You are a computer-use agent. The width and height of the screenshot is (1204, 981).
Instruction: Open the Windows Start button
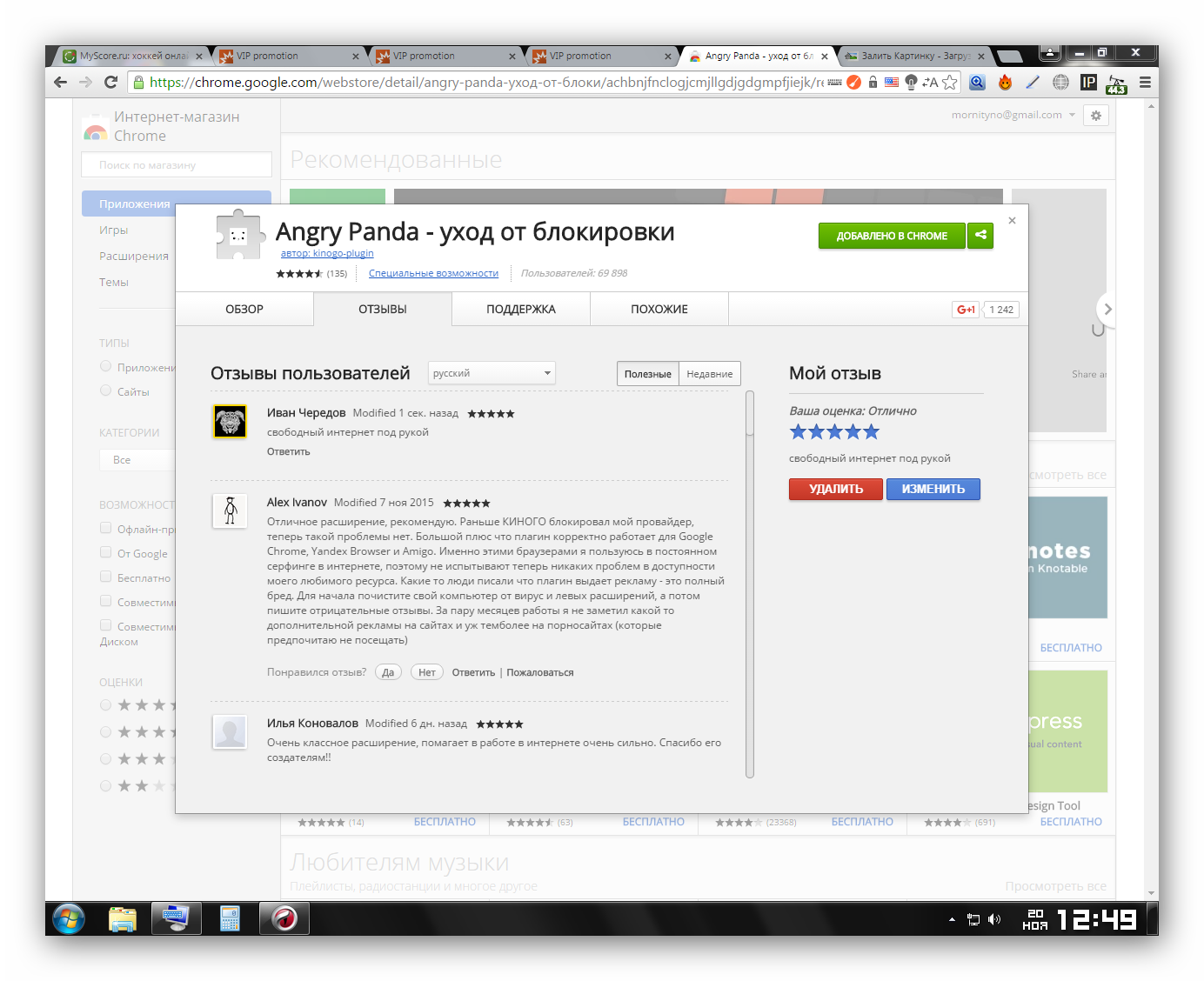pyautogui.click(x=69, y=918)
